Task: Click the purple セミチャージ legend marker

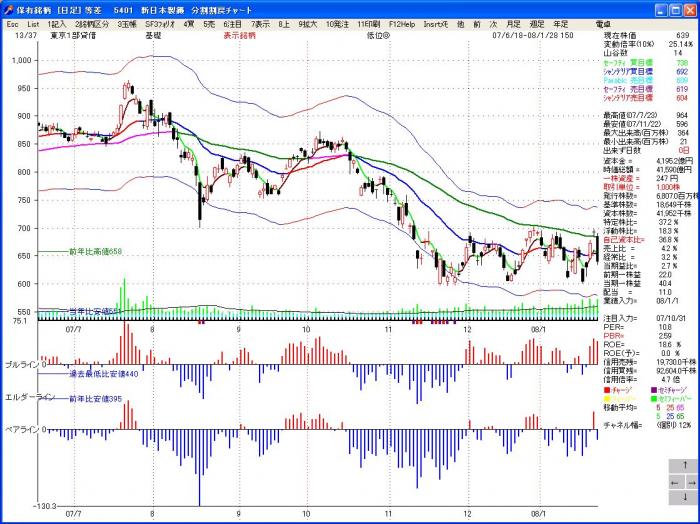Action: [x=654, y=388]
